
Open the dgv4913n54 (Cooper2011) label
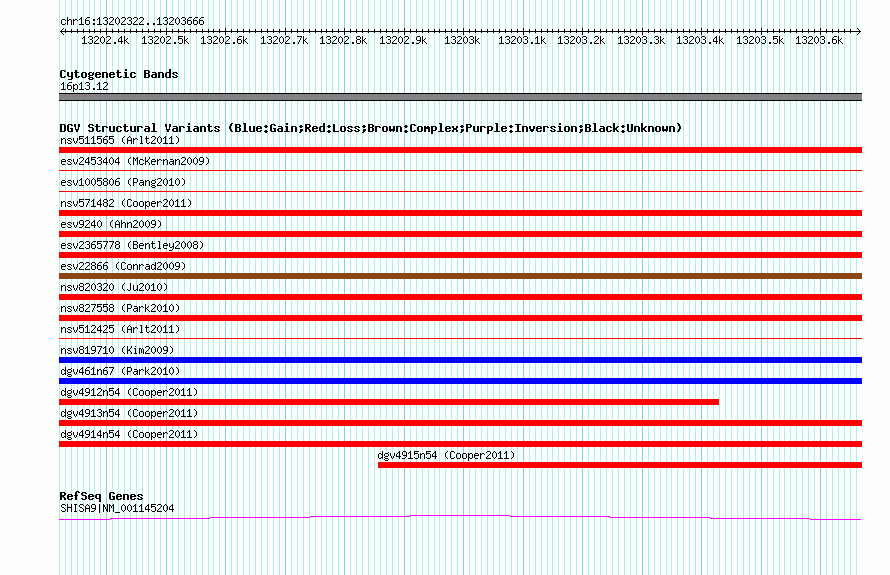click(x=129, y=413)
